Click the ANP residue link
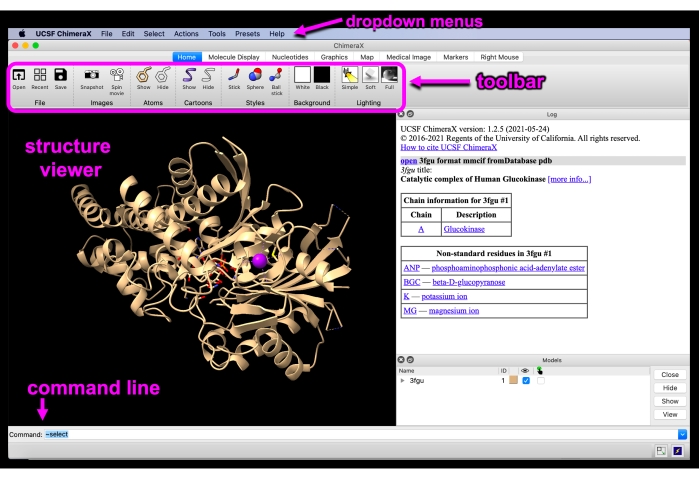699x479 pixels. click(411, 268)
